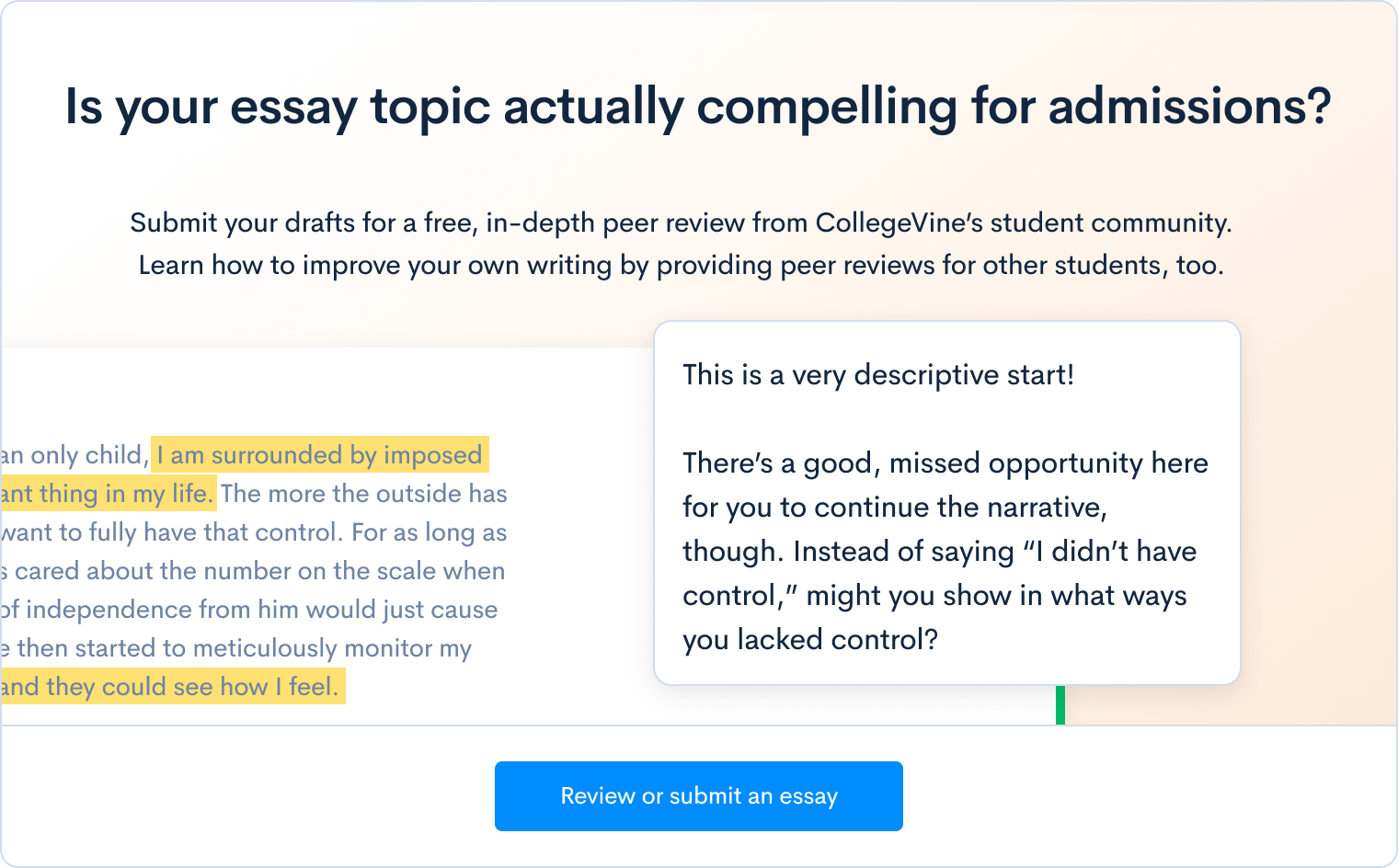Viewport: 1398px width, 868px height.
Task: Click the green vertical bar below the comment
Action: (1060, 705)
